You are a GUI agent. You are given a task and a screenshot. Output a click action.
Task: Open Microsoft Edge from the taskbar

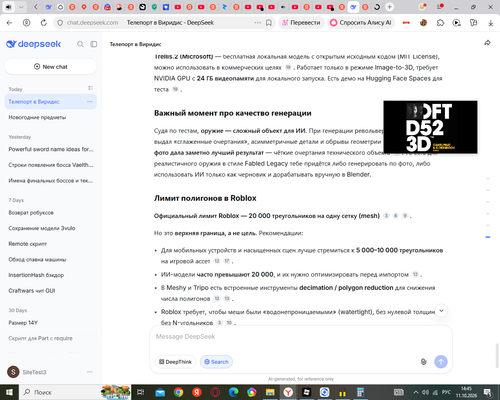[x=233, y=392]
